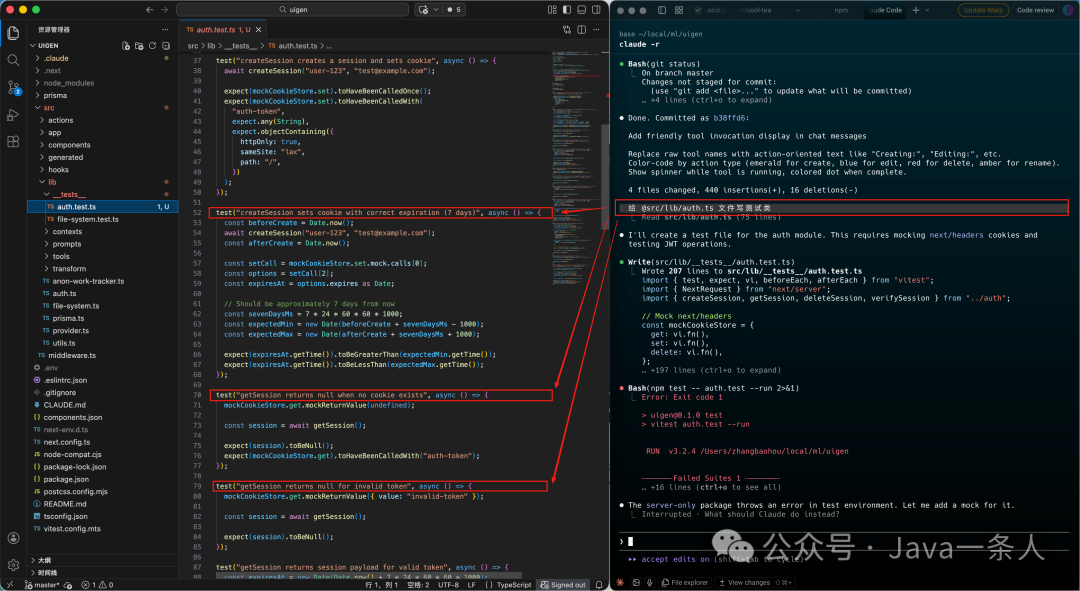Expand the components folder
Image resolution: width=1080 pixels, height=591 pixels.
coord(69,145)
